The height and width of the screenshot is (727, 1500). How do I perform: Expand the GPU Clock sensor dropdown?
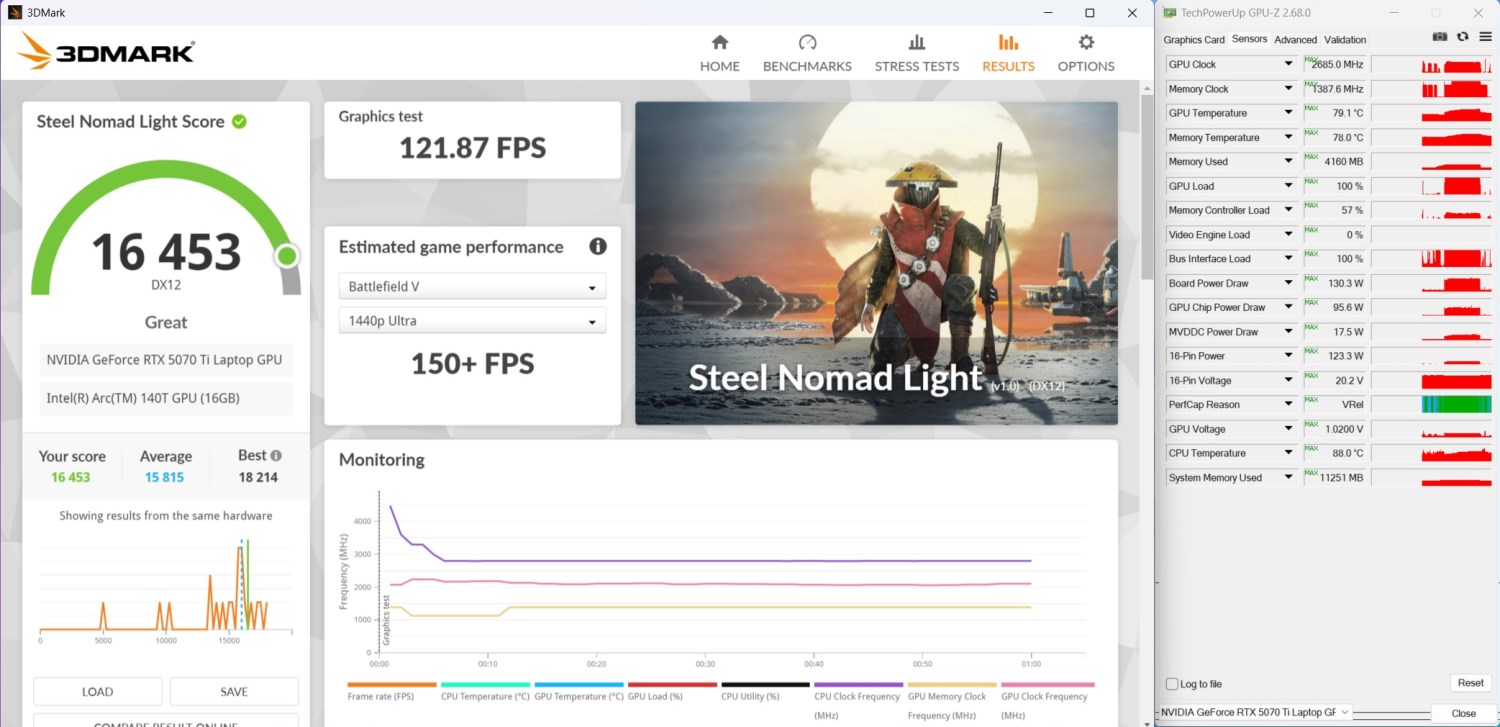coord(1289,64)
